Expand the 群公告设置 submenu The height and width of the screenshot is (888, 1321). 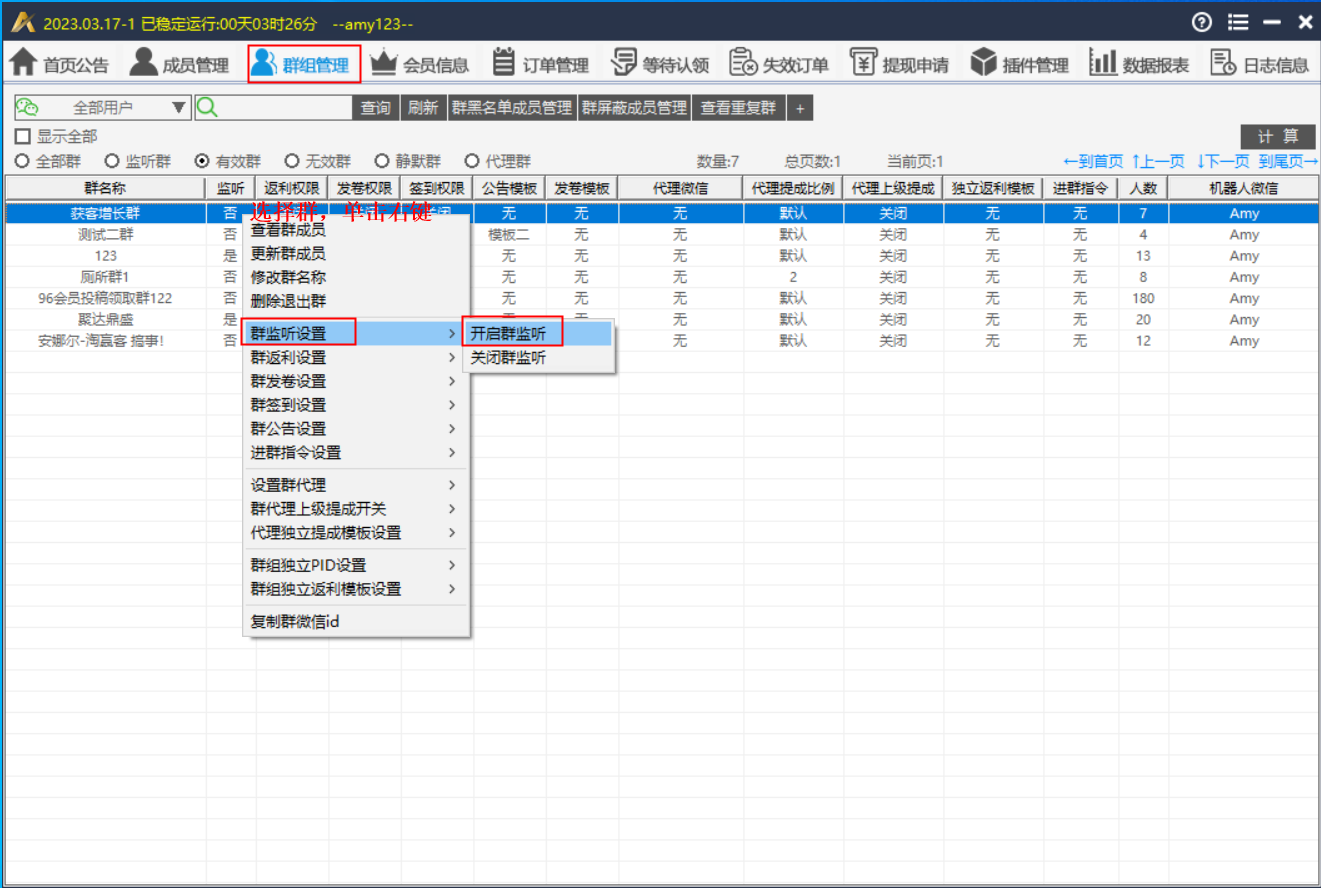(x=356, y=429)
